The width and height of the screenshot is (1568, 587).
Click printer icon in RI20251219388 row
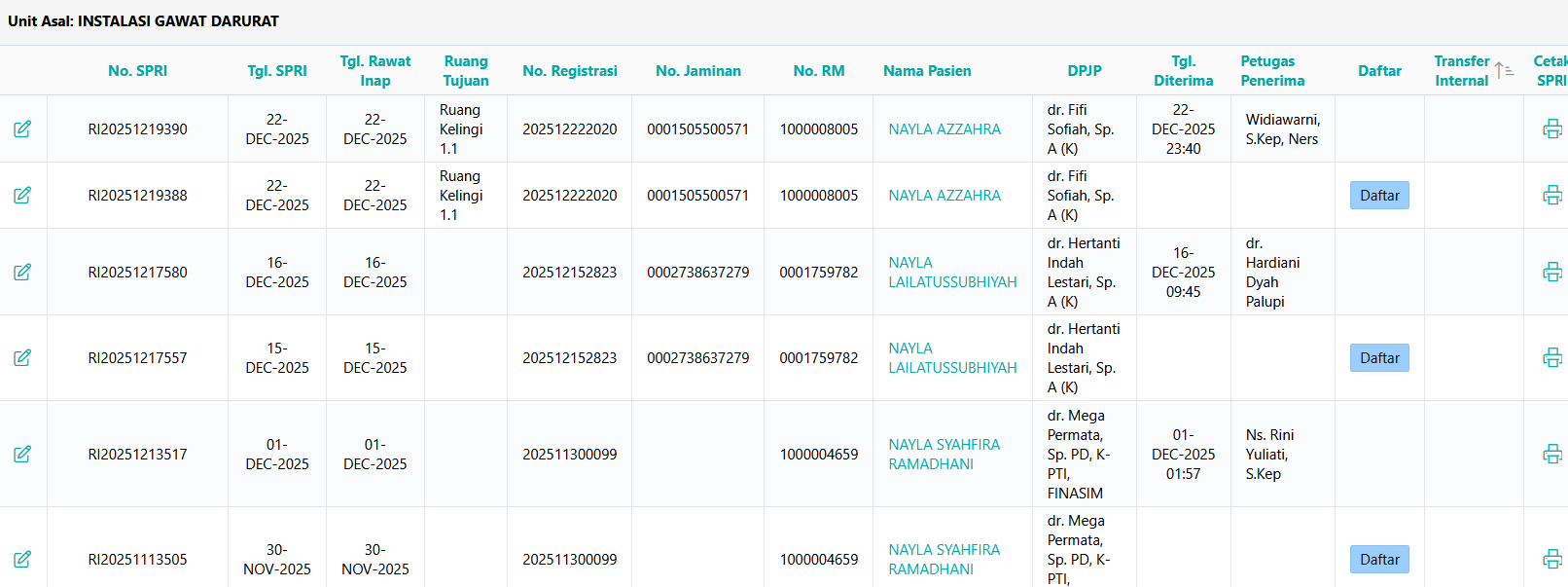point(1551,195)
